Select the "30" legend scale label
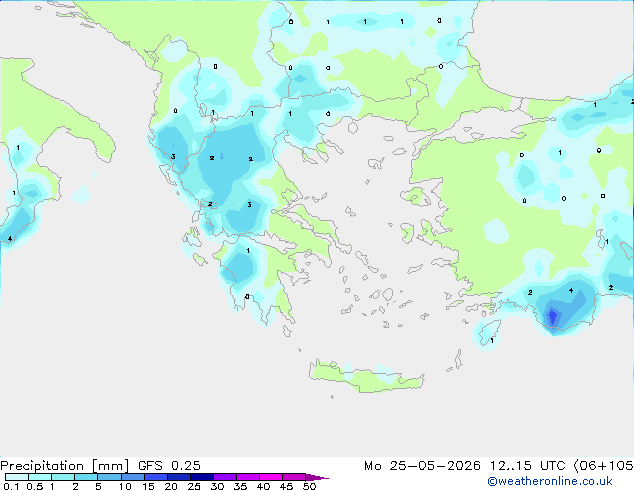The width and height of the screenshot is (634, 490). pyautogui.click(x=217, y=486)
